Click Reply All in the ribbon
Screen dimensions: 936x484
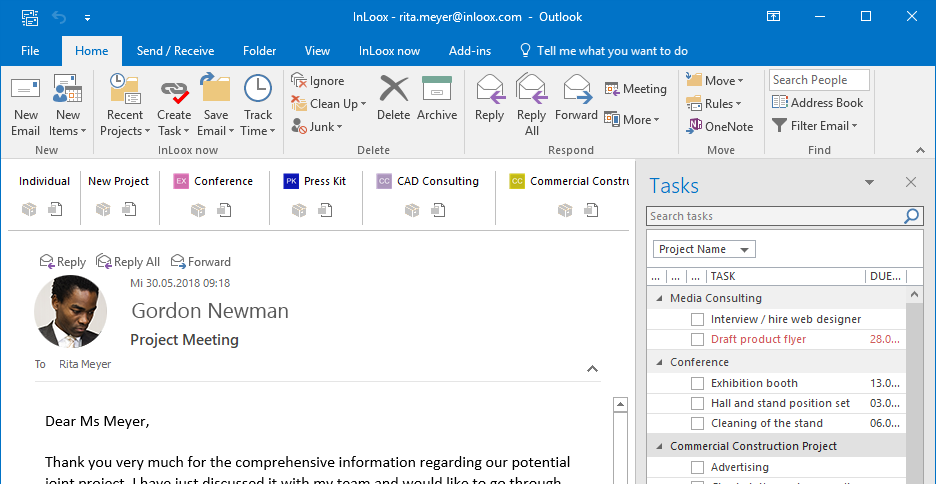pyautogui.click(x=531, y=105)
